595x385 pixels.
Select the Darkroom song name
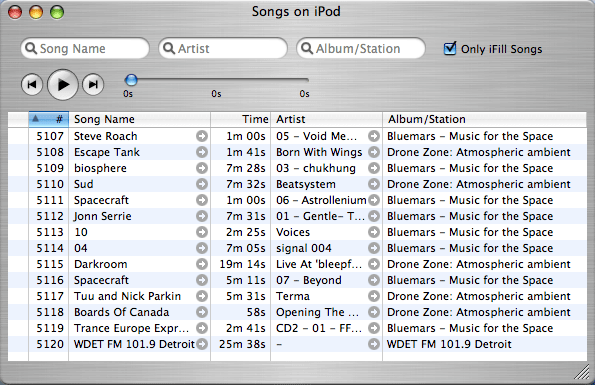(101, 264)
